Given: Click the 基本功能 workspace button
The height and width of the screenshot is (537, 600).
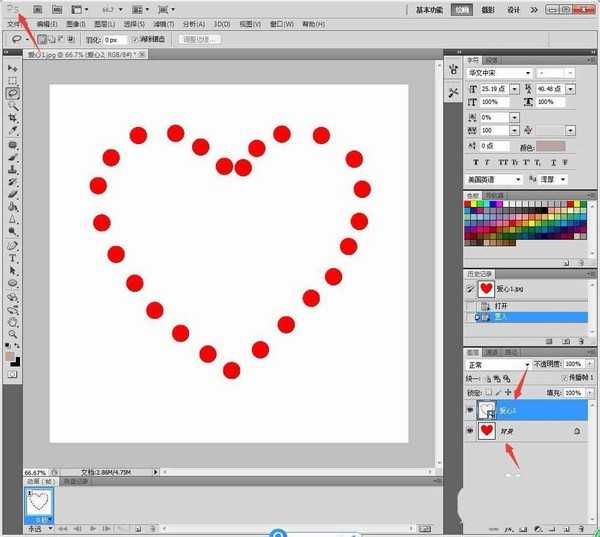Looking at the screenshot, I should 429,8.
